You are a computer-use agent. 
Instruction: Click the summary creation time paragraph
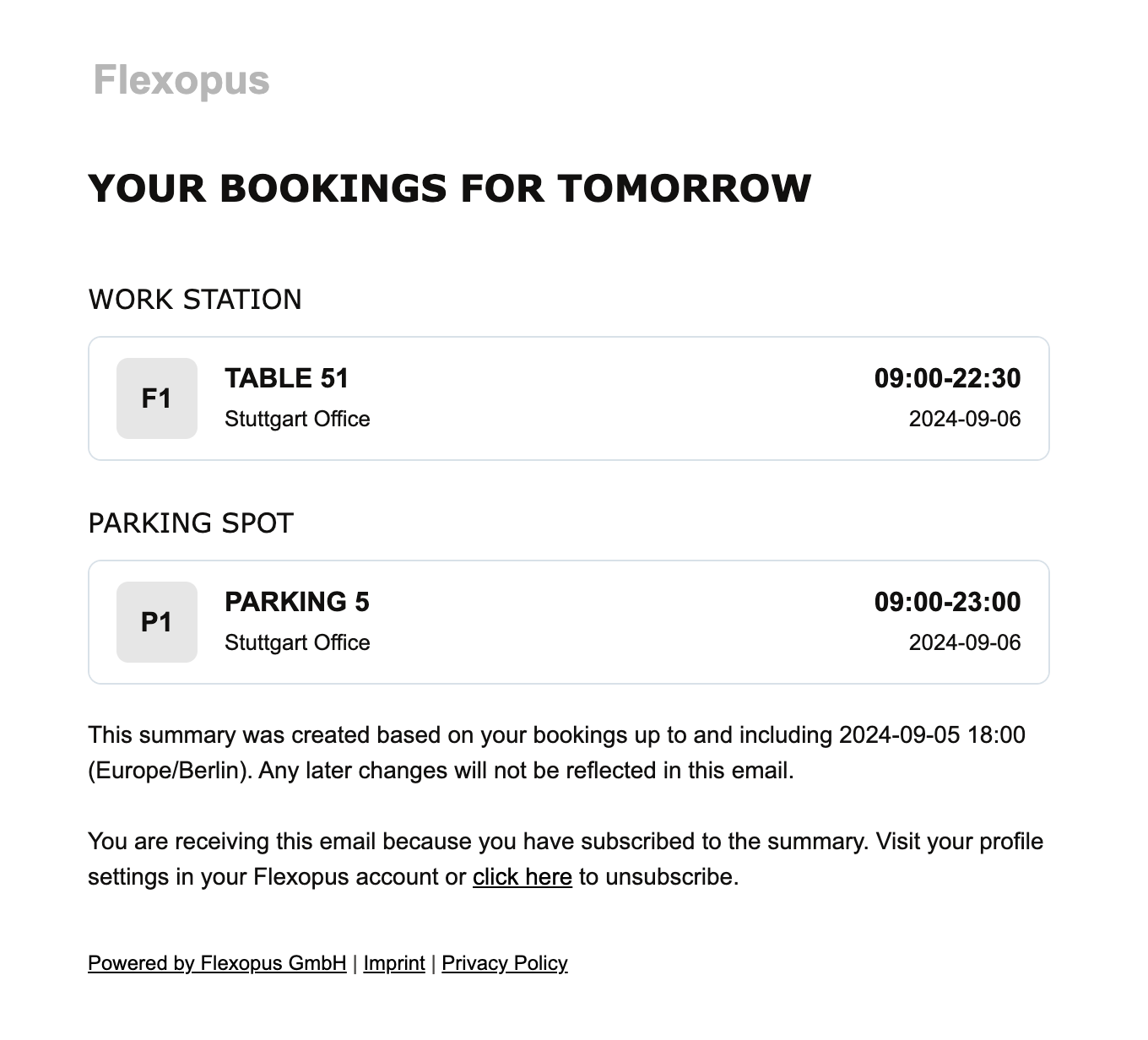click(556, 752)
